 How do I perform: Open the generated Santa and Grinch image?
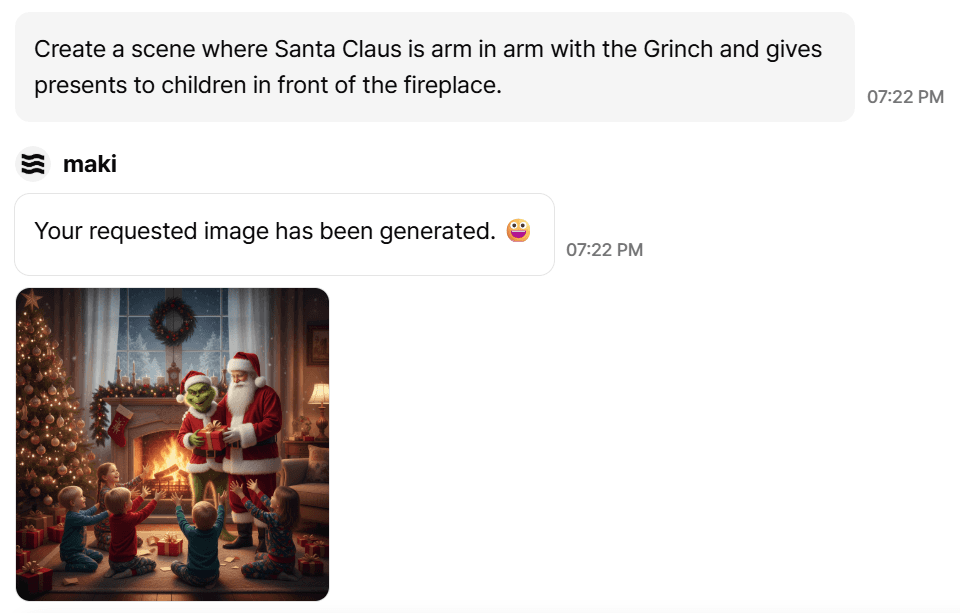173,445
